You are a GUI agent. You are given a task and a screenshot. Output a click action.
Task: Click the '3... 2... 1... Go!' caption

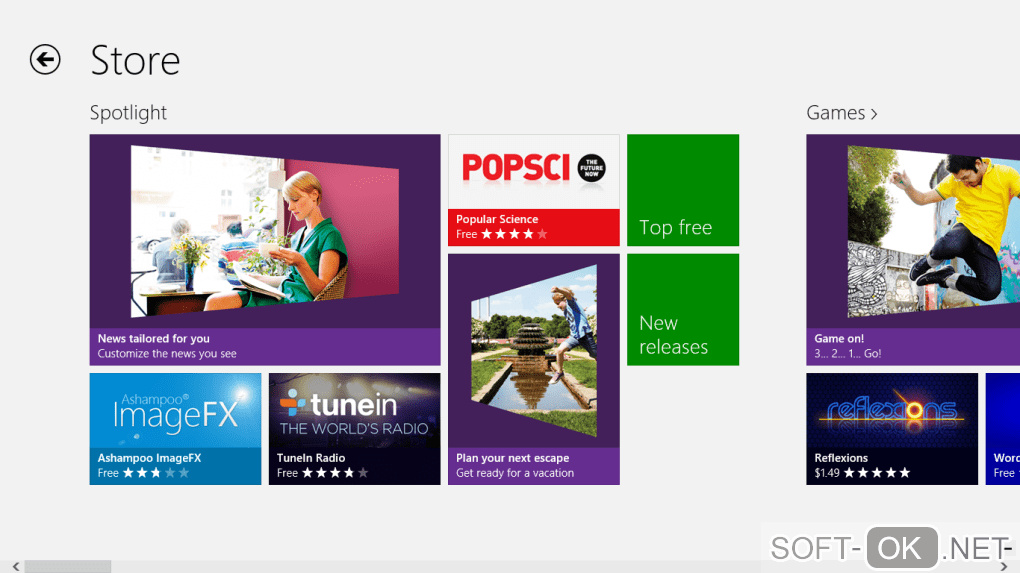point(848,354)
